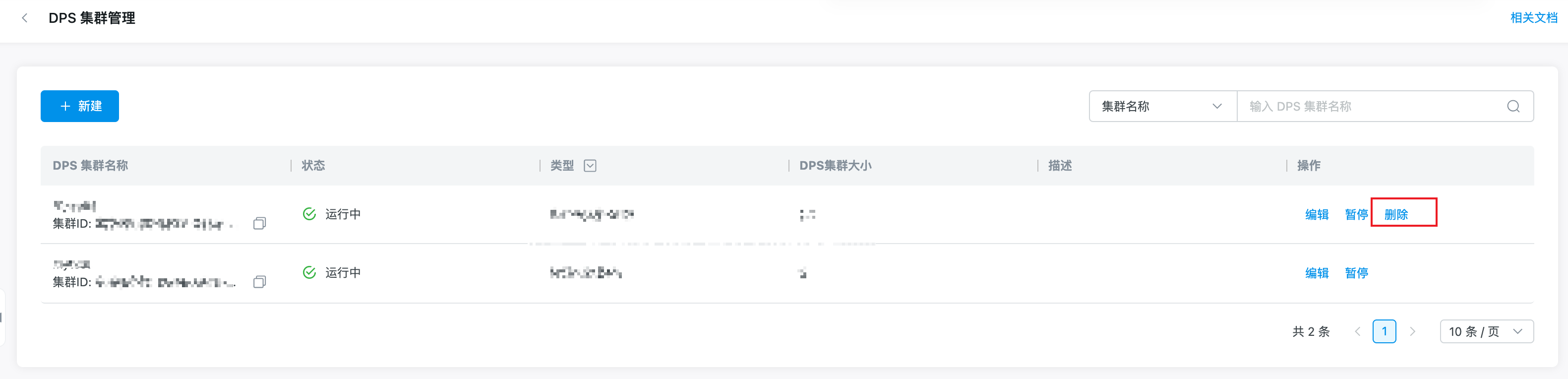Screen dimensions: 1568x379
Task: Copy the second cluster's ID
Action: [259, 282]
